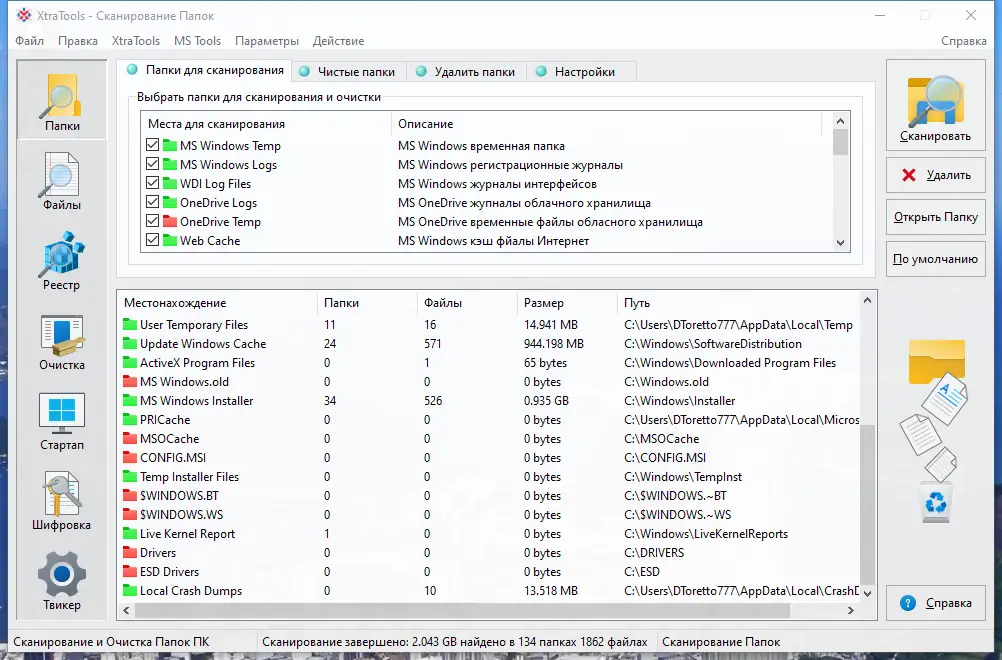The width and height of the screenshot is (1002, 660).
Task: Open the Папки section in the sidebar
Action: tap(61, 100)
